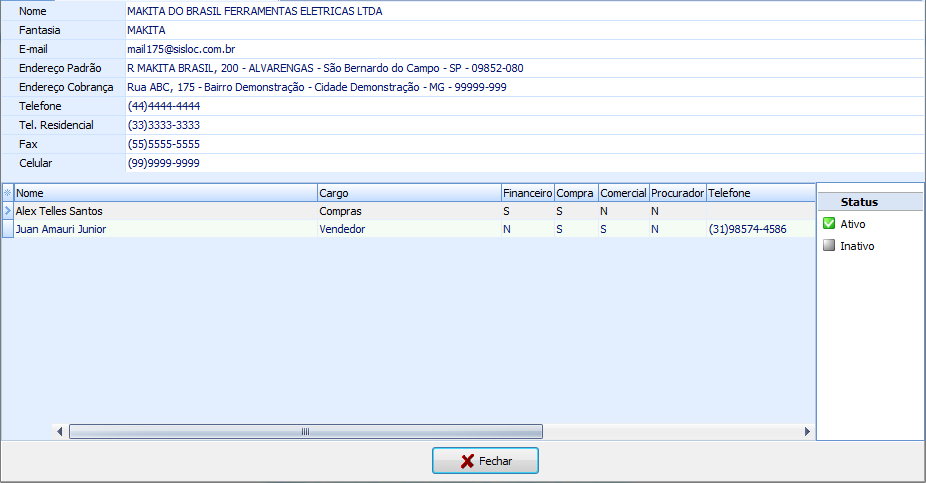Click the Tel. Residencial field (33)3333-3333

click(x=524, y=125)
